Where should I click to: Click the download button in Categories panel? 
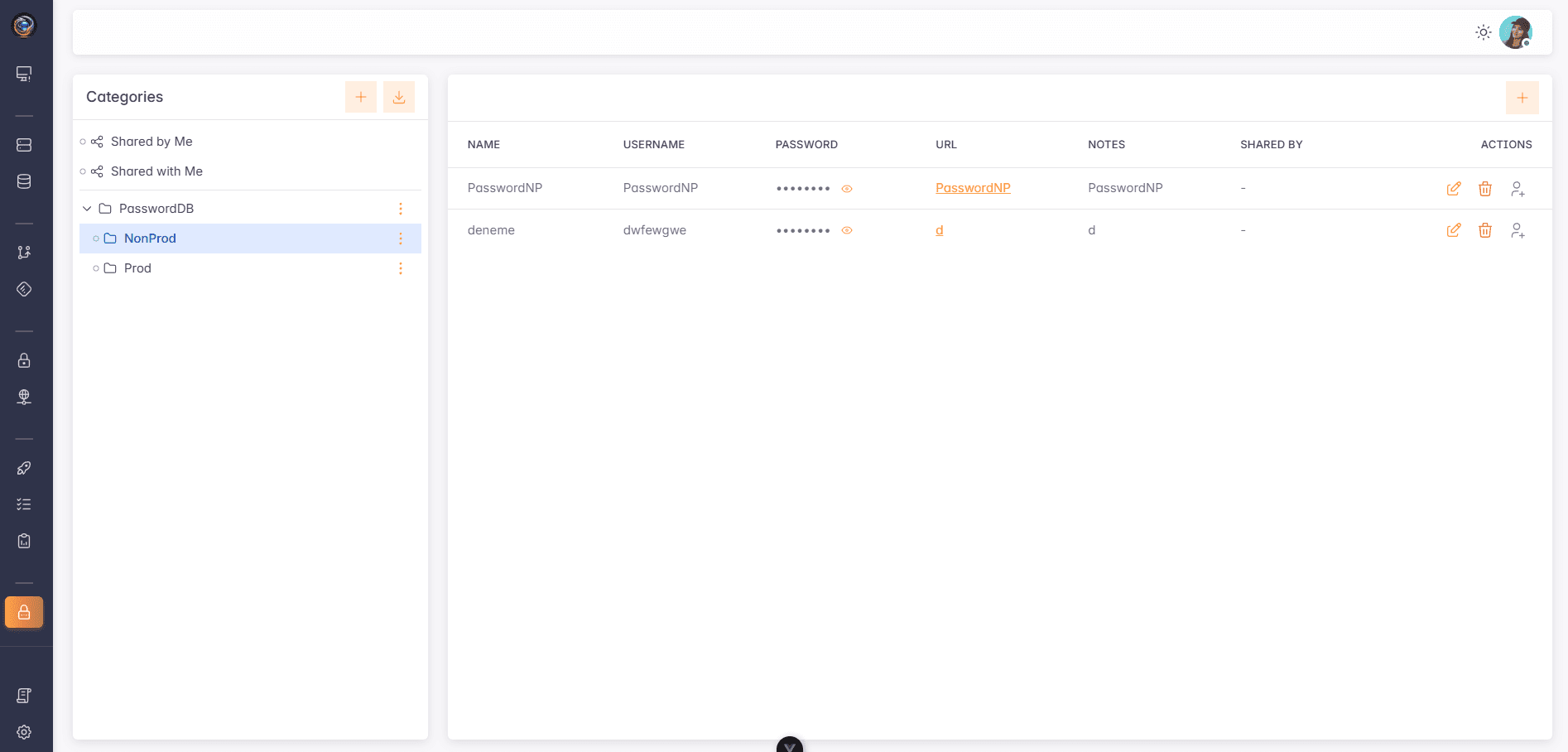(x=399, y=97)
